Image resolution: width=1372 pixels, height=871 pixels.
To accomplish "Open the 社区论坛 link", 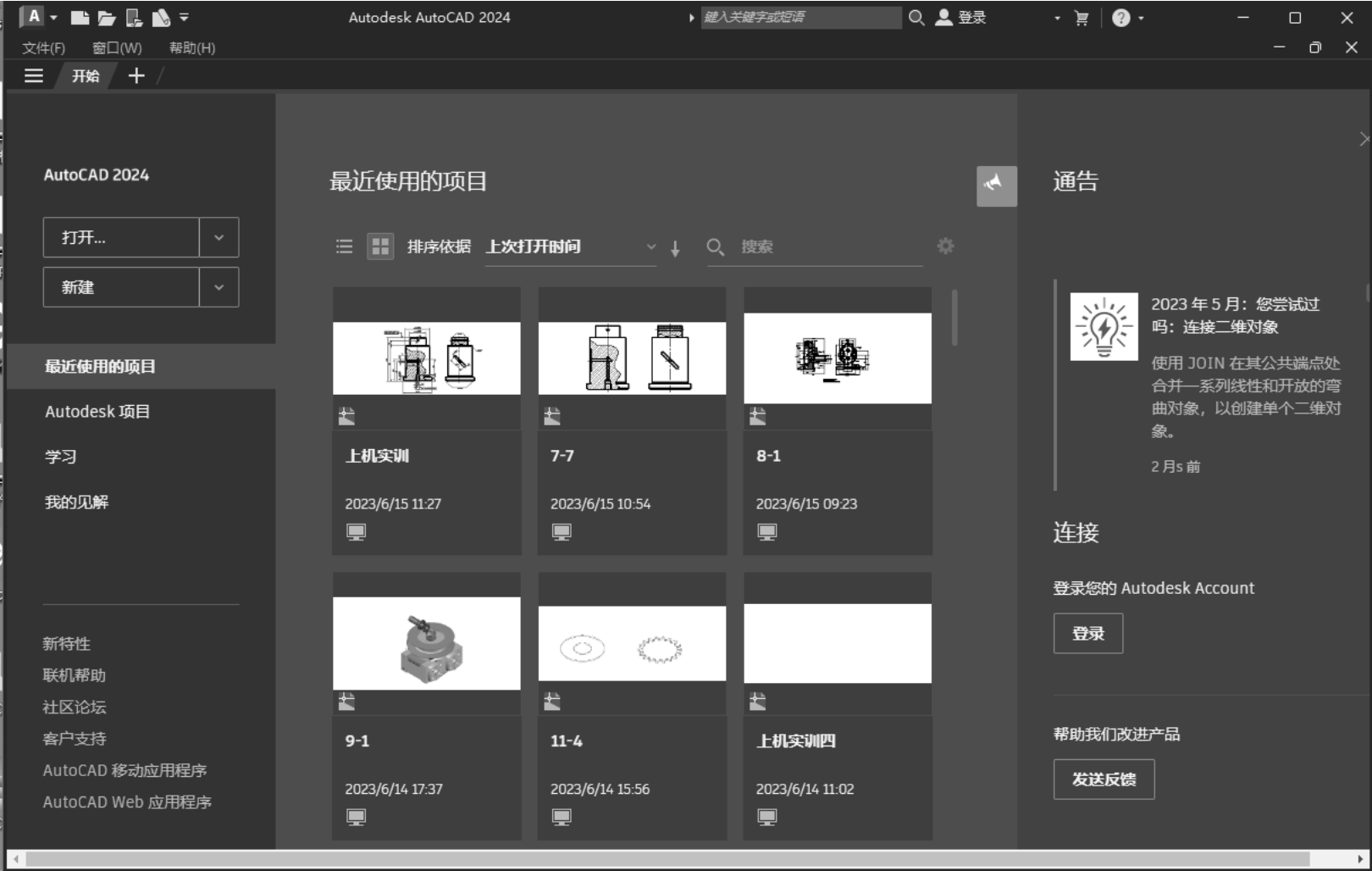I will tap(75, 707).
